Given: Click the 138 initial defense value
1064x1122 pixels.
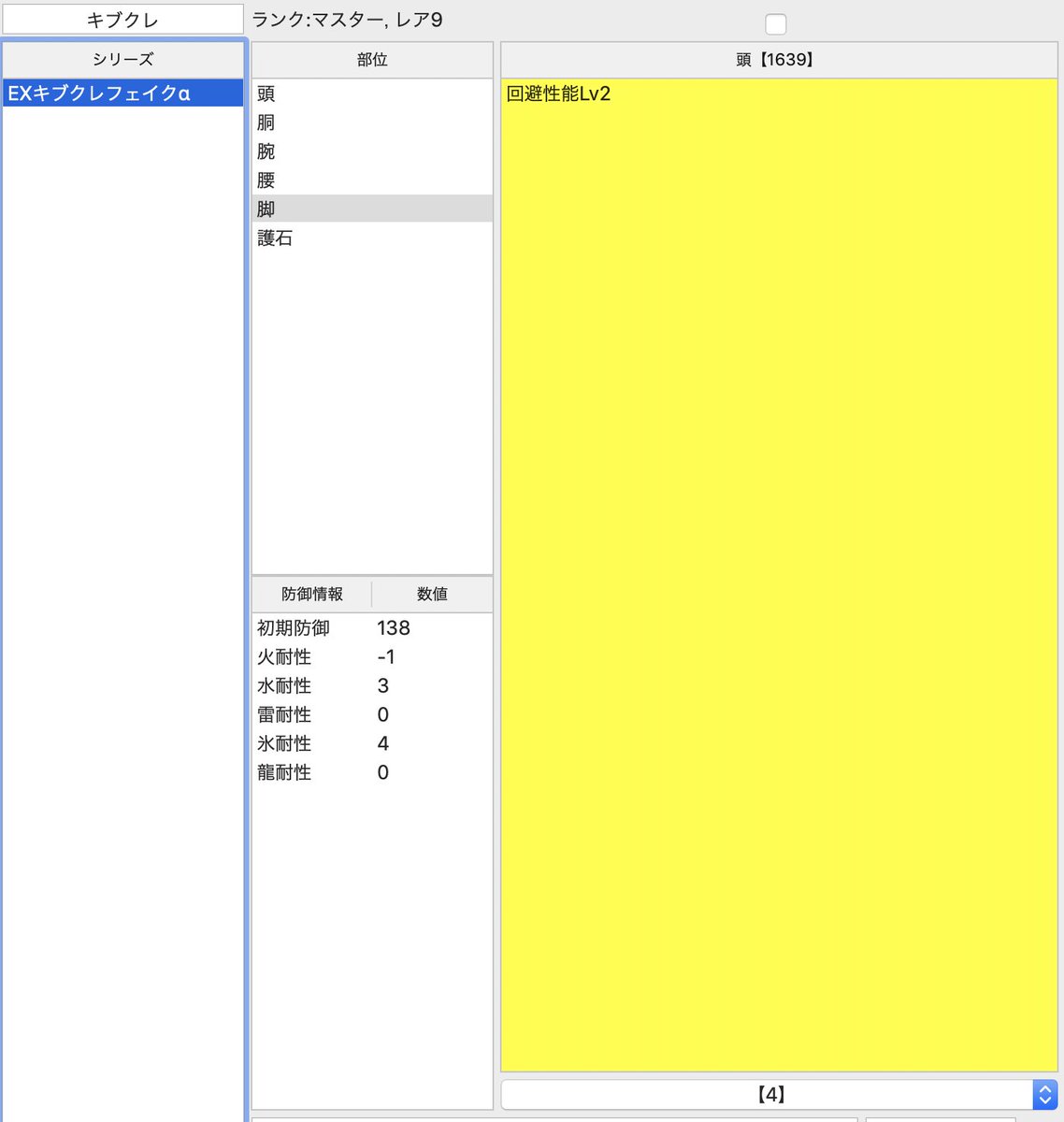Looking at the screenshot, I should tap(394, 628).
